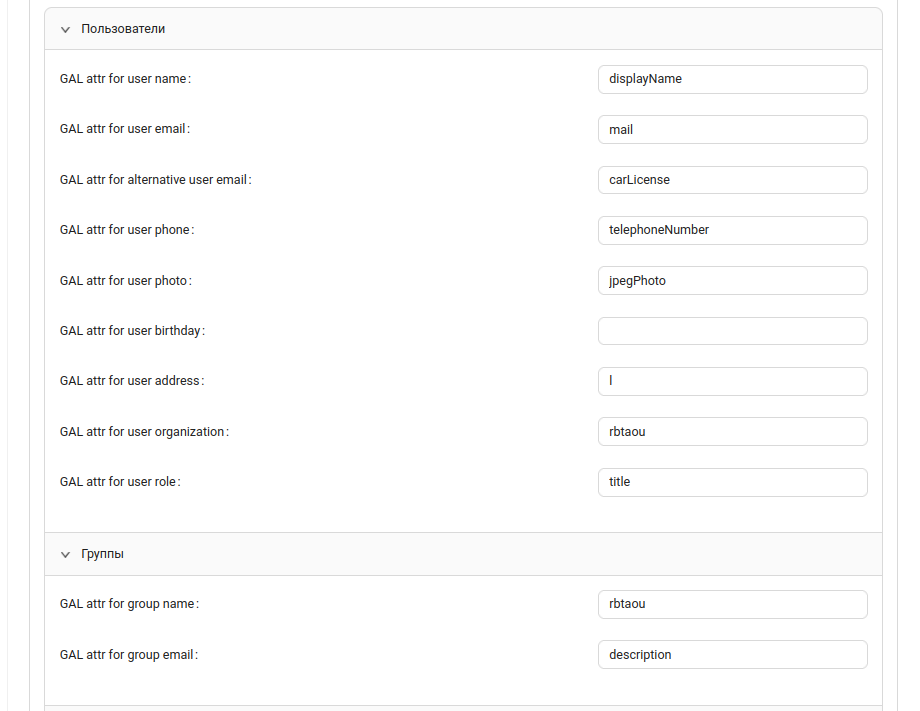Click the "GAL attr for user photo" label
The width and height of the screenshot is (920, 711).
click(124, 281)
